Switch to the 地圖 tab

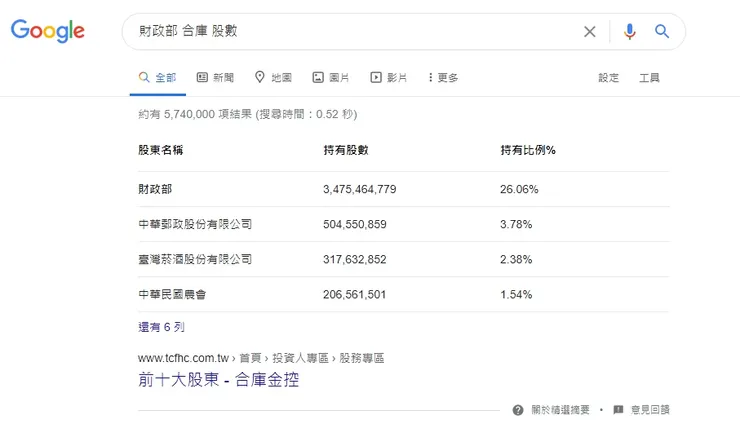point(273,78)
